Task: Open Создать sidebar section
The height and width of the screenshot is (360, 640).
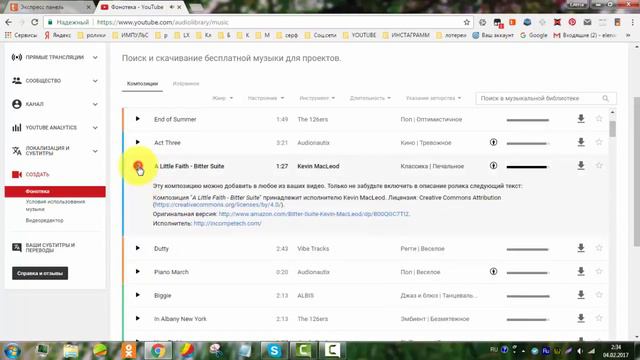Action: coord(37,174)
